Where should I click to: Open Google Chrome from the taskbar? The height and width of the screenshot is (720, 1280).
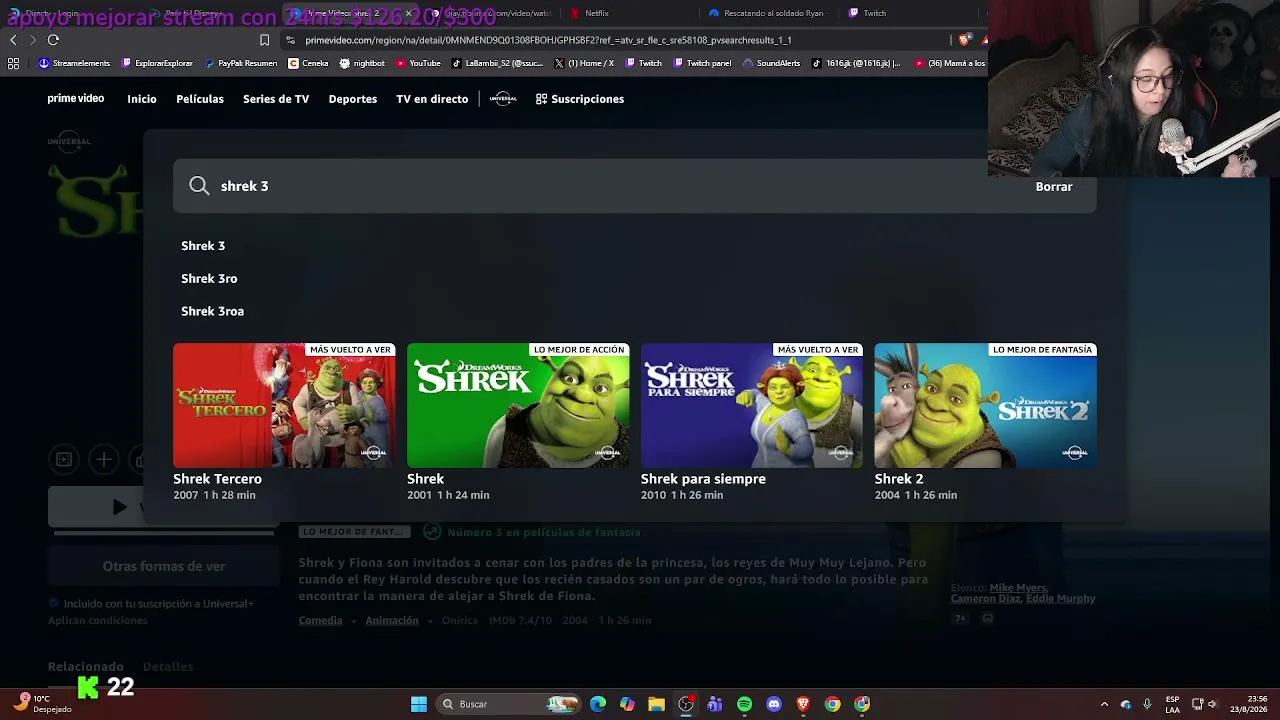click(832, 704)
